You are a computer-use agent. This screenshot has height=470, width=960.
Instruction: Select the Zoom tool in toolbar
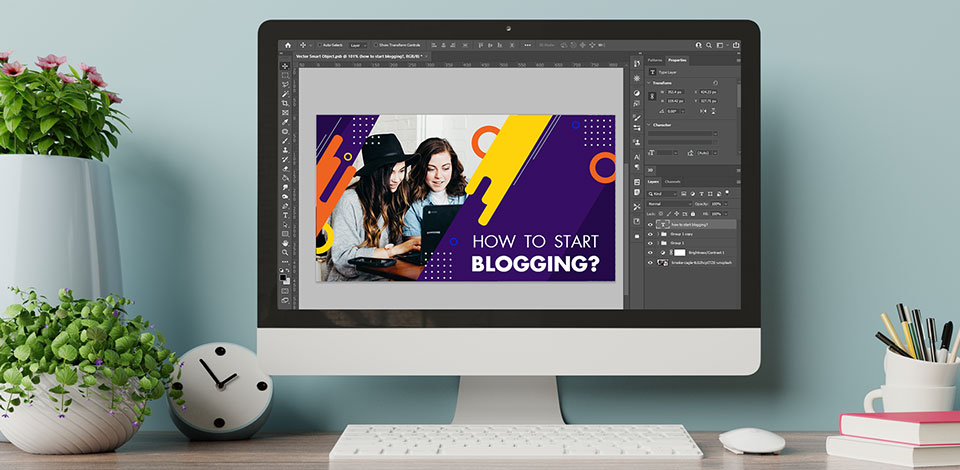click(x=285, y=252)
